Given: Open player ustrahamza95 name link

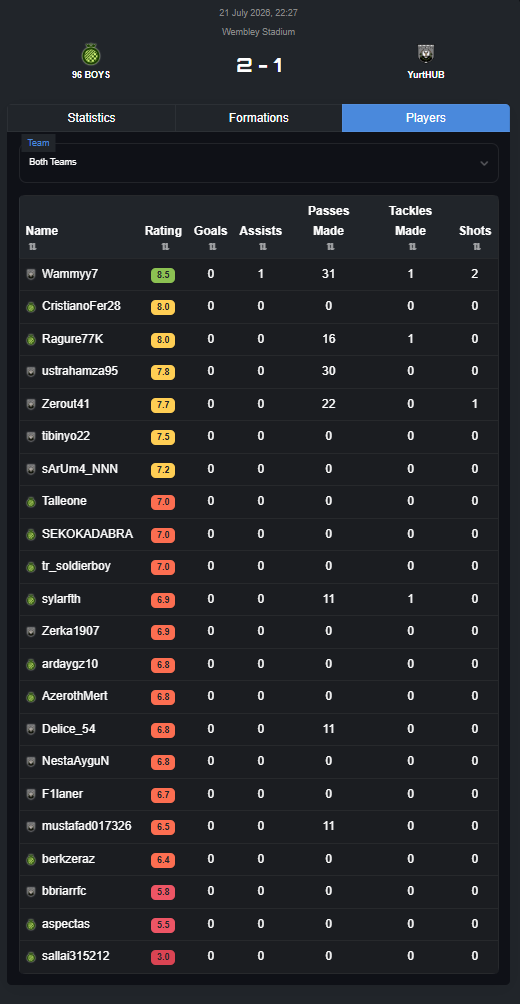Looking at the screenshot, I should click(80, 371).
